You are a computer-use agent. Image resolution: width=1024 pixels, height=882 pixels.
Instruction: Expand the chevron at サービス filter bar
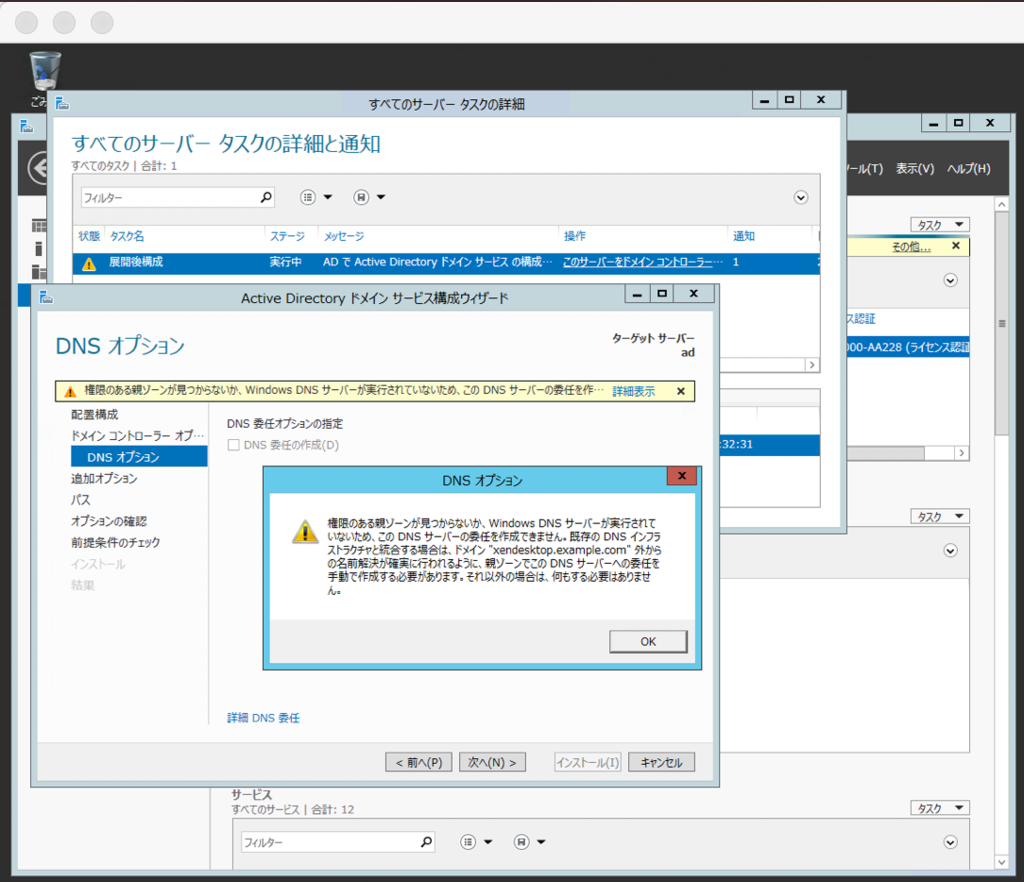click(x=950, y=842)
